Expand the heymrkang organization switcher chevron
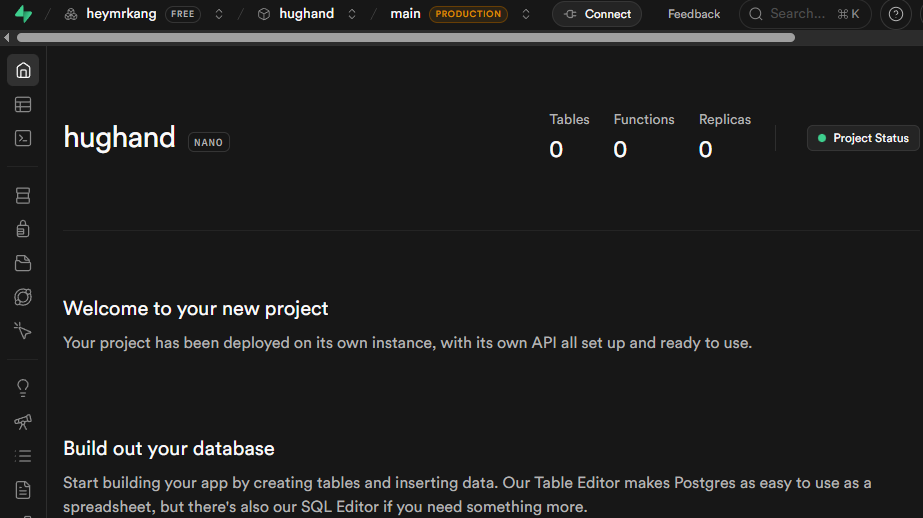The width and height of the screenshot is (923, 518). 219,14
